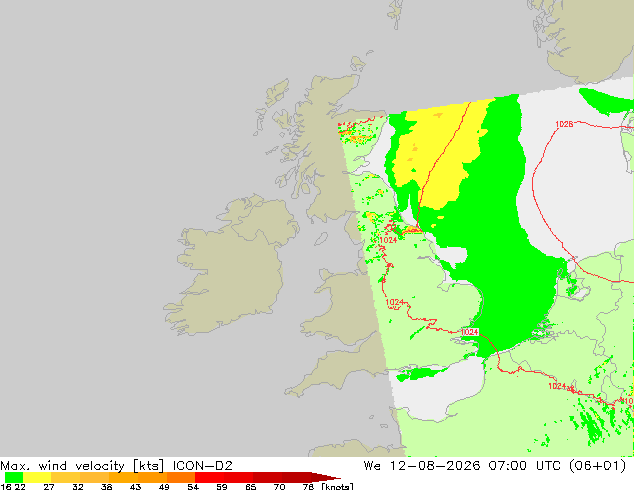Viewport: 634px width, 490px height.
Task: Select the orange legend segment between 49 and 54
Action: [x=181, y=477]
